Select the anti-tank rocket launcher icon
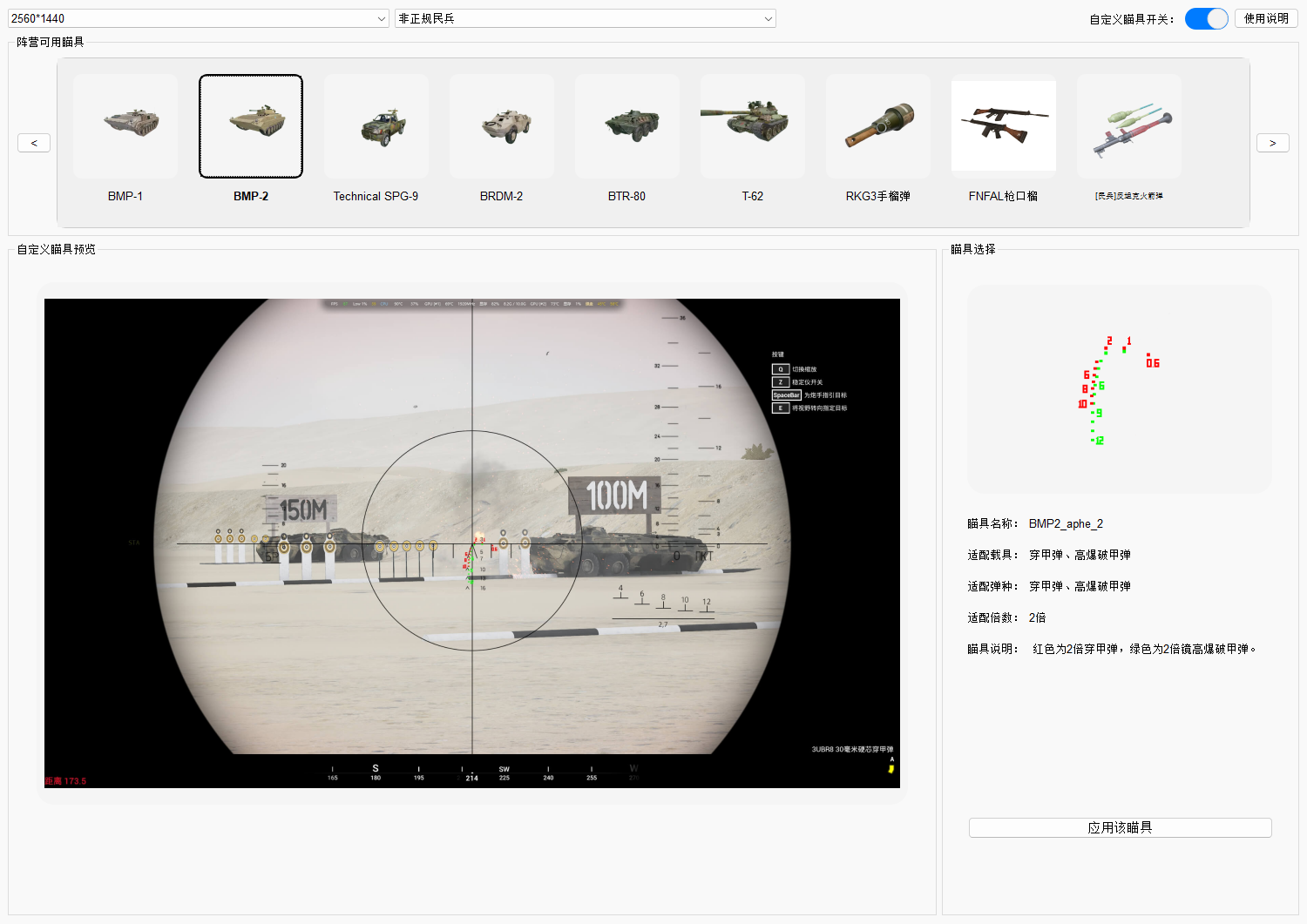This screenshot has width=1307, height=924. (1129, 126)
